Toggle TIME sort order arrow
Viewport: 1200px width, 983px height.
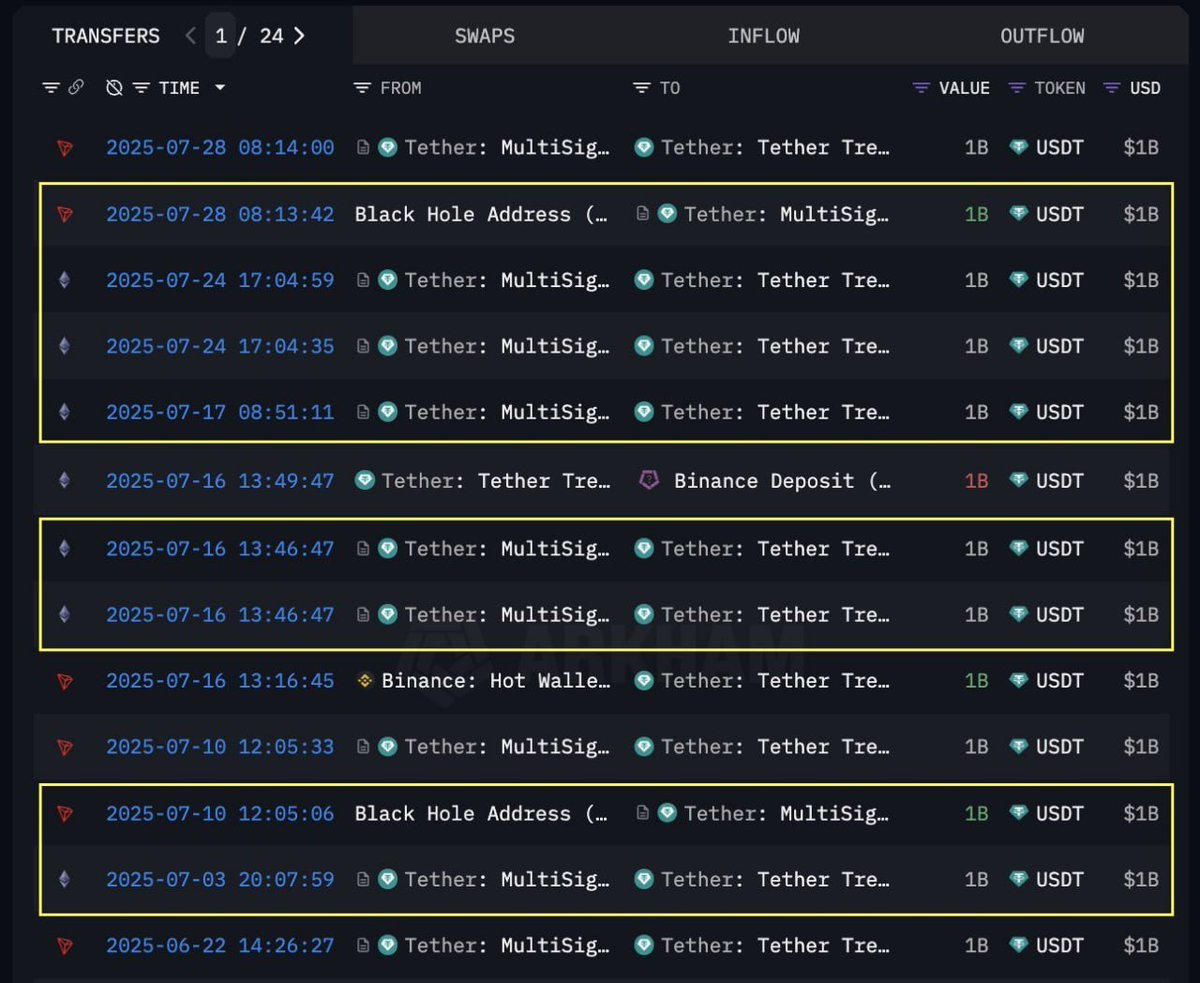point(220,88)
